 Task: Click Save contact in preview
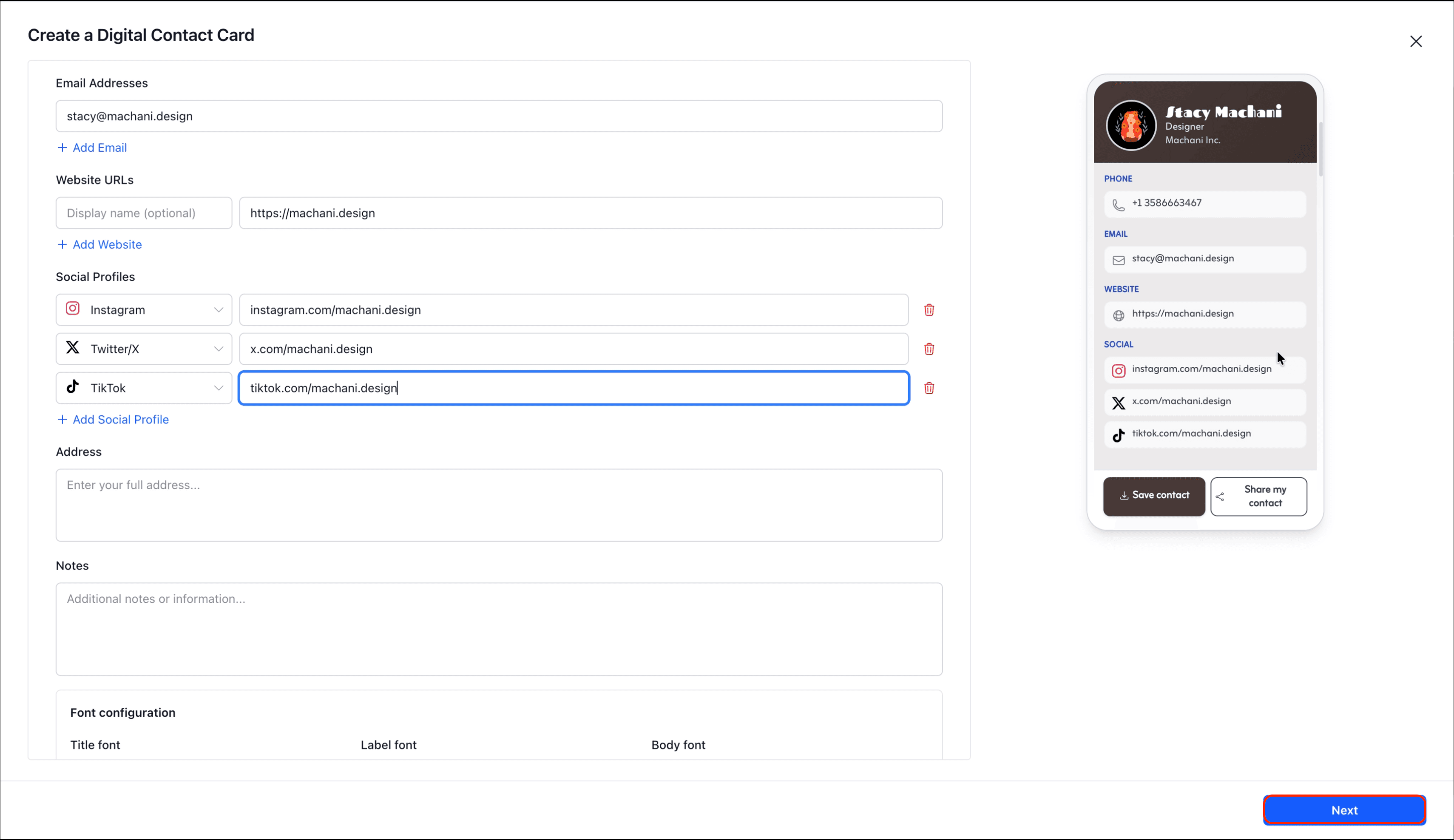point(1154,496)
